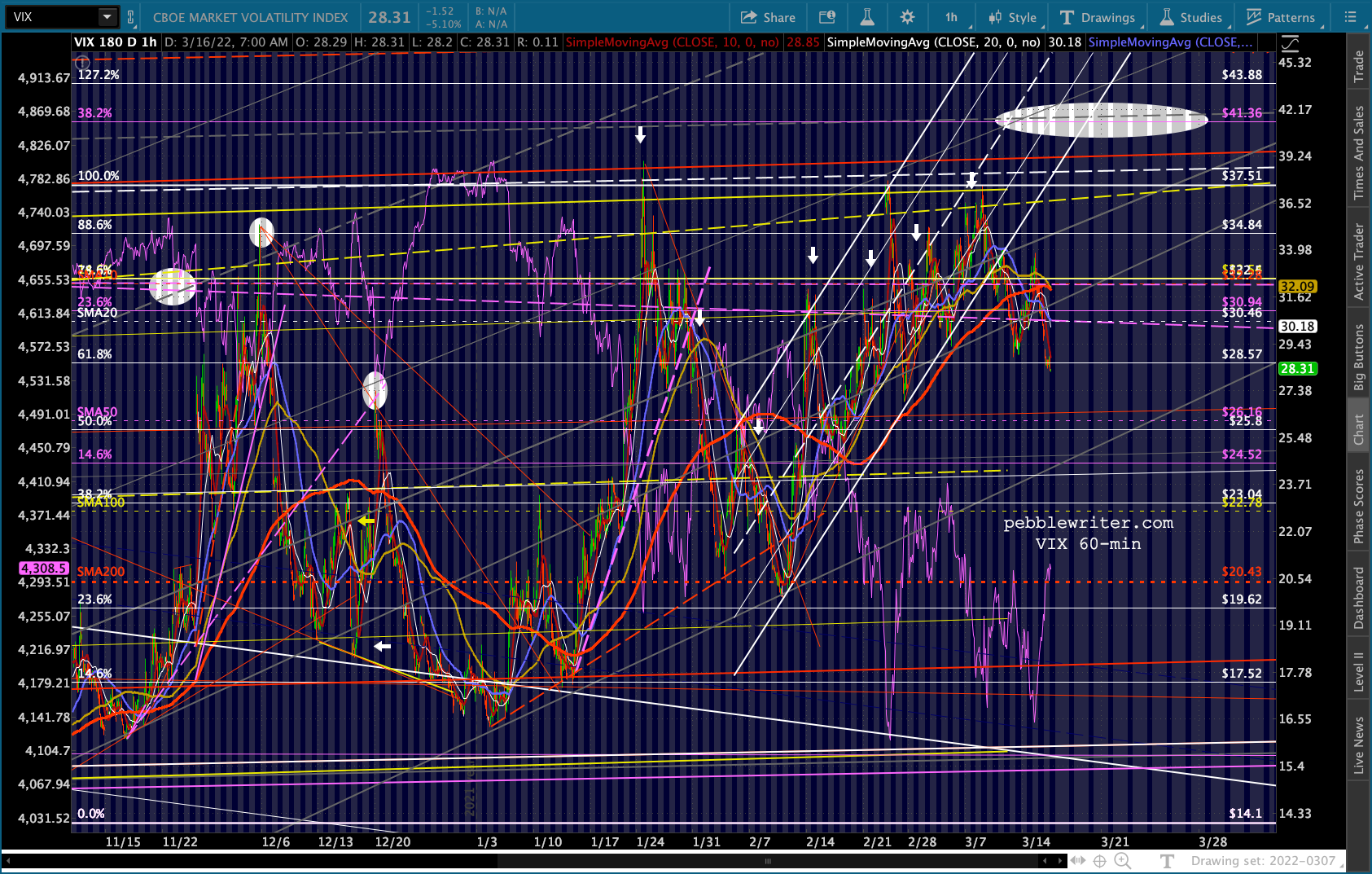
Task: Click the Patterns chart icon
Action: (x=1254, y=17)
